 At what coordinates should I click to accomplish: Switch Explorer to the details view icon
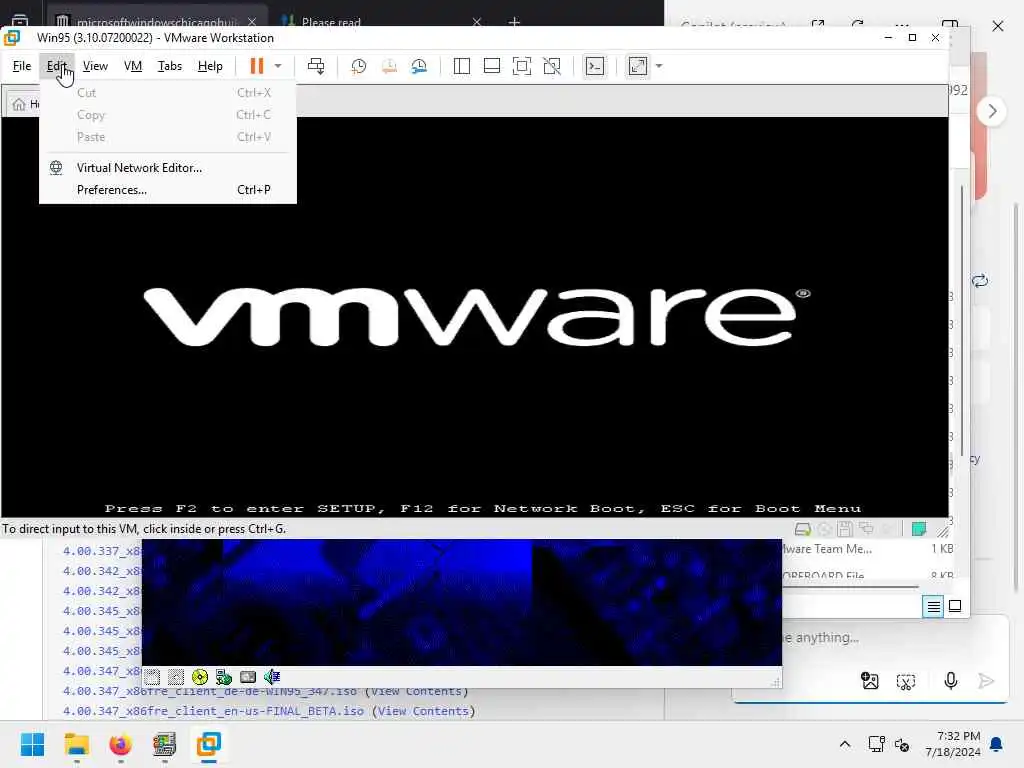pos(934,607)
